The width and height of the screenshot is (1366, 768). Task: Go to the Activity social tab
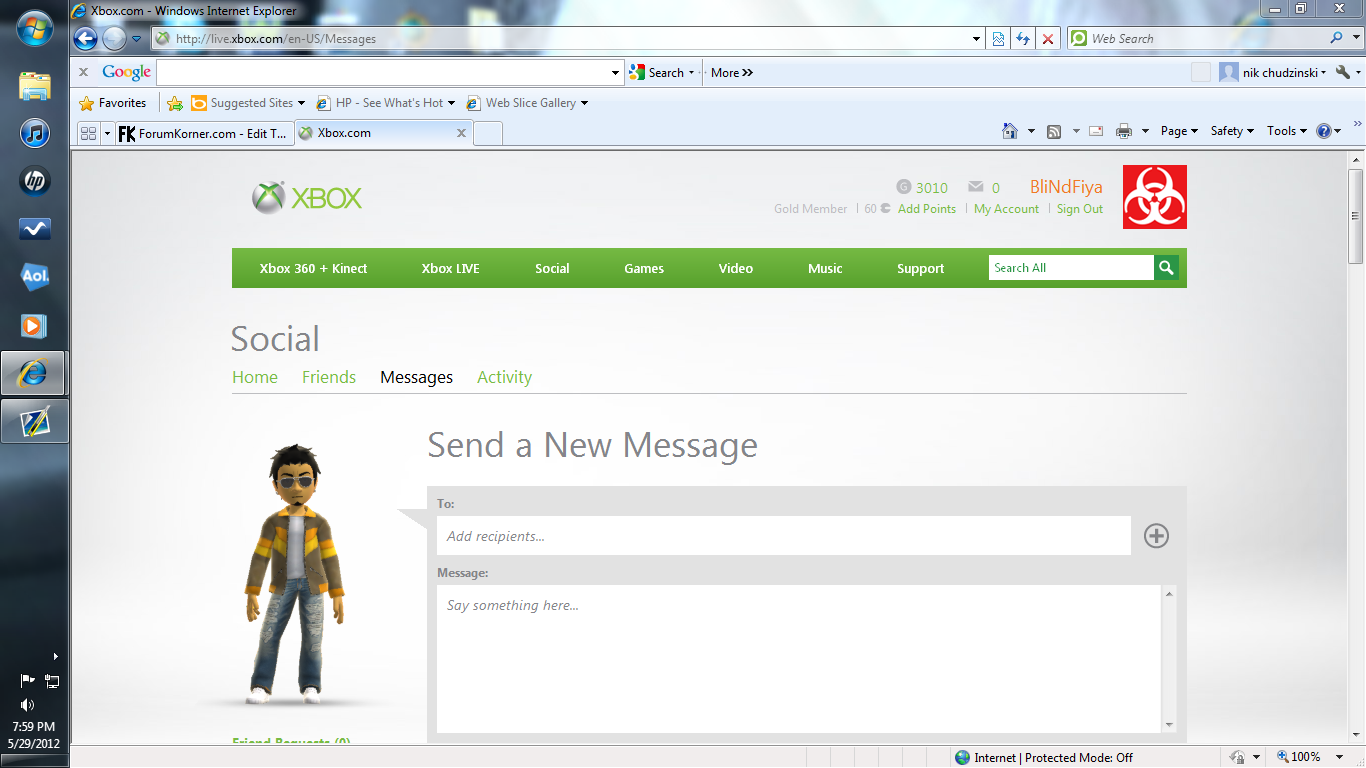(x=504, y=377)
